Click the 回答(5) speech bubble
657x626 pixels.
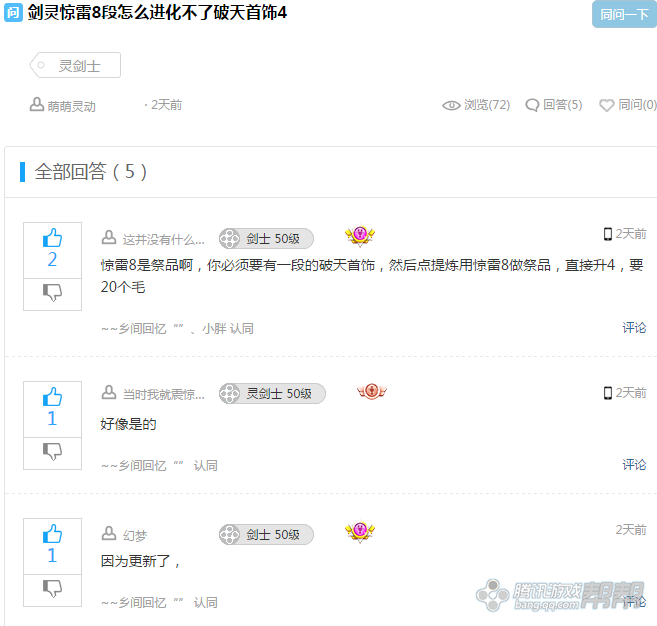tap(532, 105)
